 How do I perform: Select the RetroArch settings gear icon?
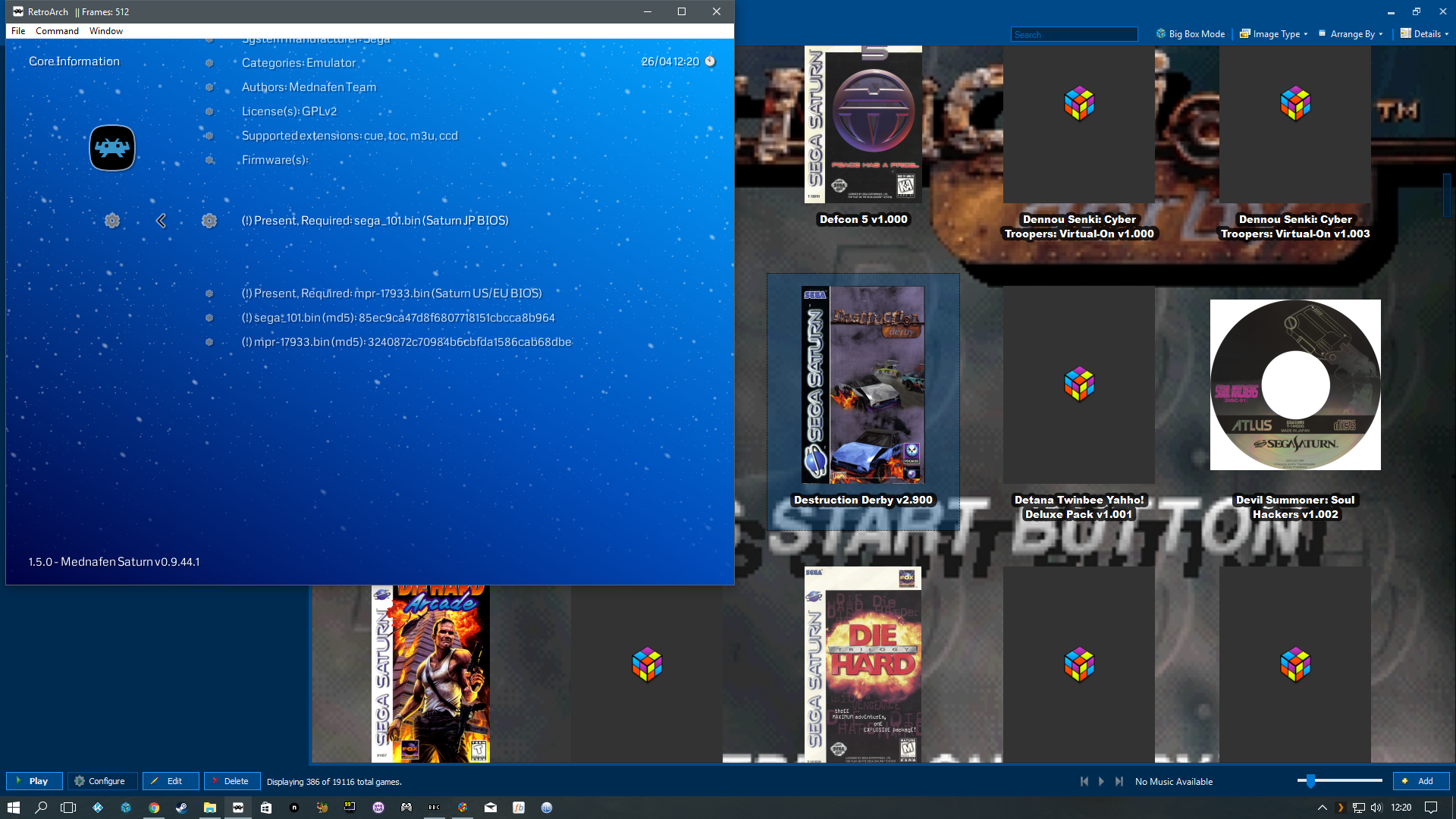(112, 221)
